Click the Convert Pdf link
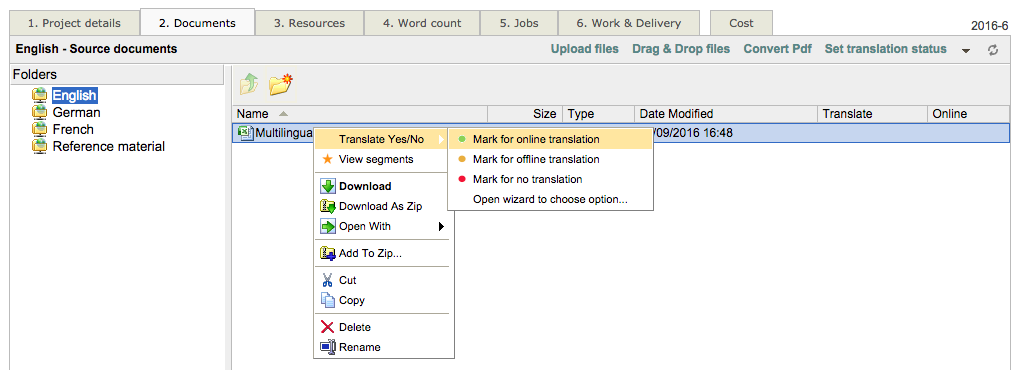Viewport: 1019px width, 370px height. pyautogui.click(x=777, y=49)
